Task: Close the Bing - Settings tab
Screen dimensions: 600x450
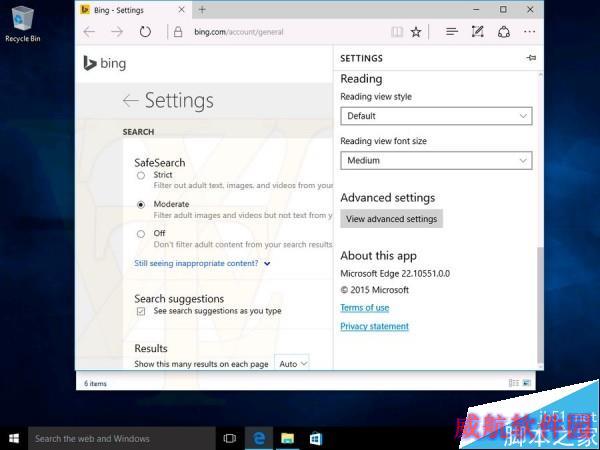Action: tap(182, 10)
